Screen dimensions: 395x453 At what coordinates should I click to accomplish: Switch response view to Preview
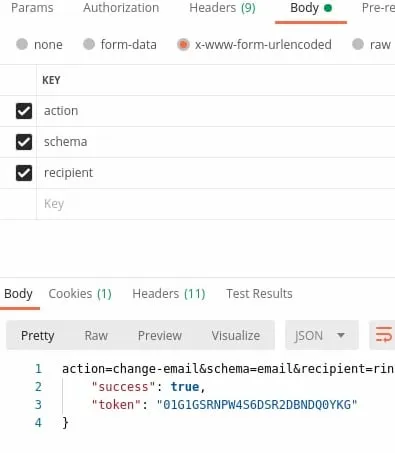pyautogui.click(x=160, y=335)
